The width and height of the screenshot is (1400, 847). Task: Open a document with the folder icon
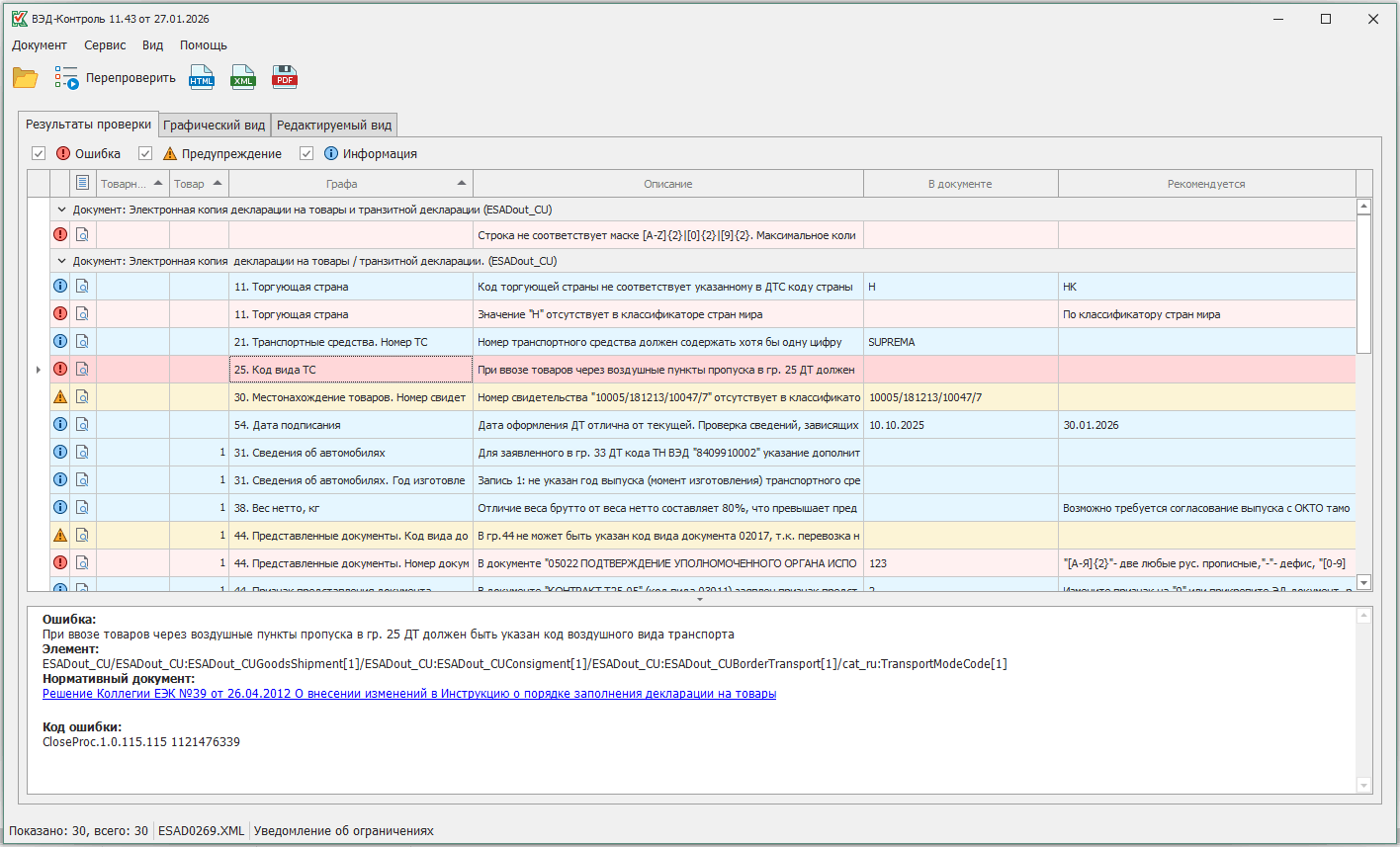pos(25,78)
